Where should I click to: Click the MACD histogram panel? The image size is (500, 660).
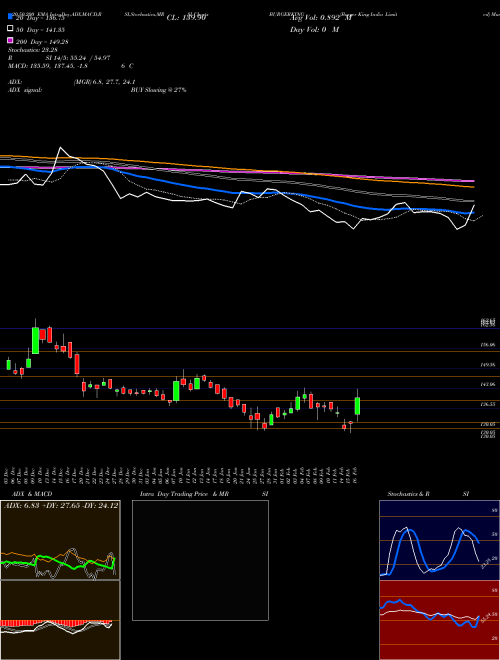pyautogui.click(x=60, y=620)
